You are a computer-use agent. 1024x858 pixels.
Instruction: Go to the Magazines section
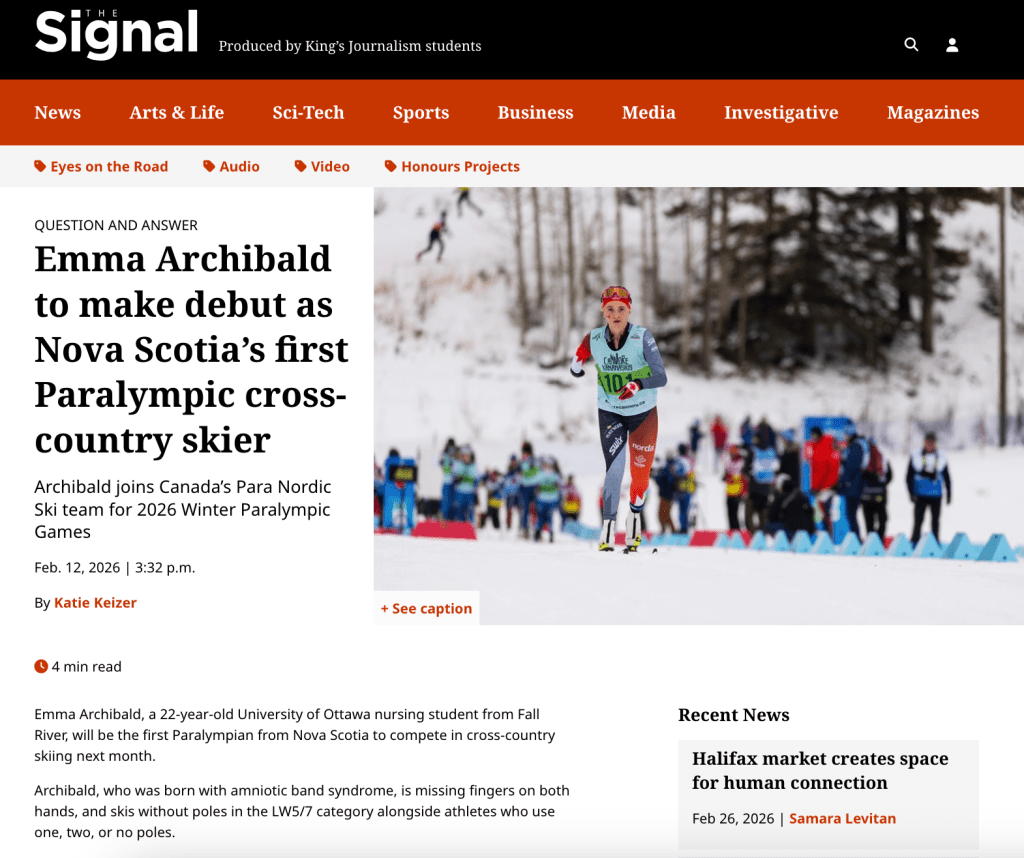tap(933, 112)
